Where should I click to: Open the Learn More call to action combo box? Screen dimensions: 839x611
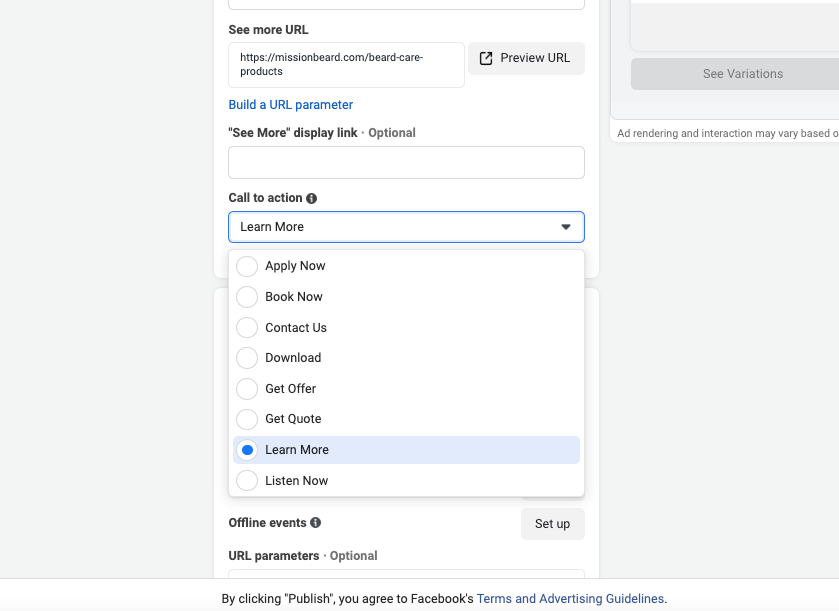click(x=407, y=227)
